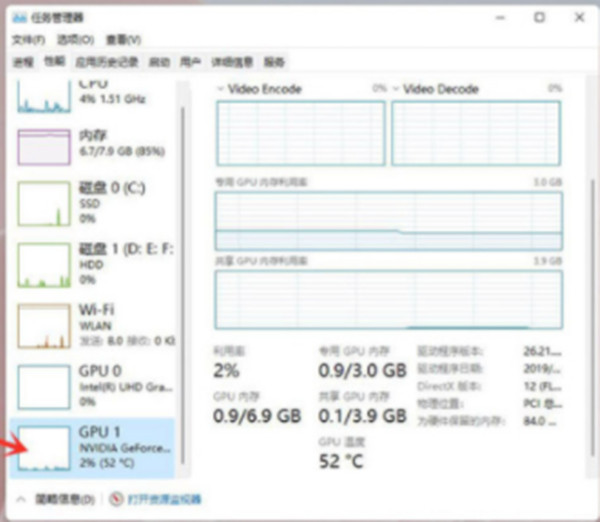Click the 84.0 hardware reserved memory value
Viewport: 600px width, 522px height.
tap(540, 421)
